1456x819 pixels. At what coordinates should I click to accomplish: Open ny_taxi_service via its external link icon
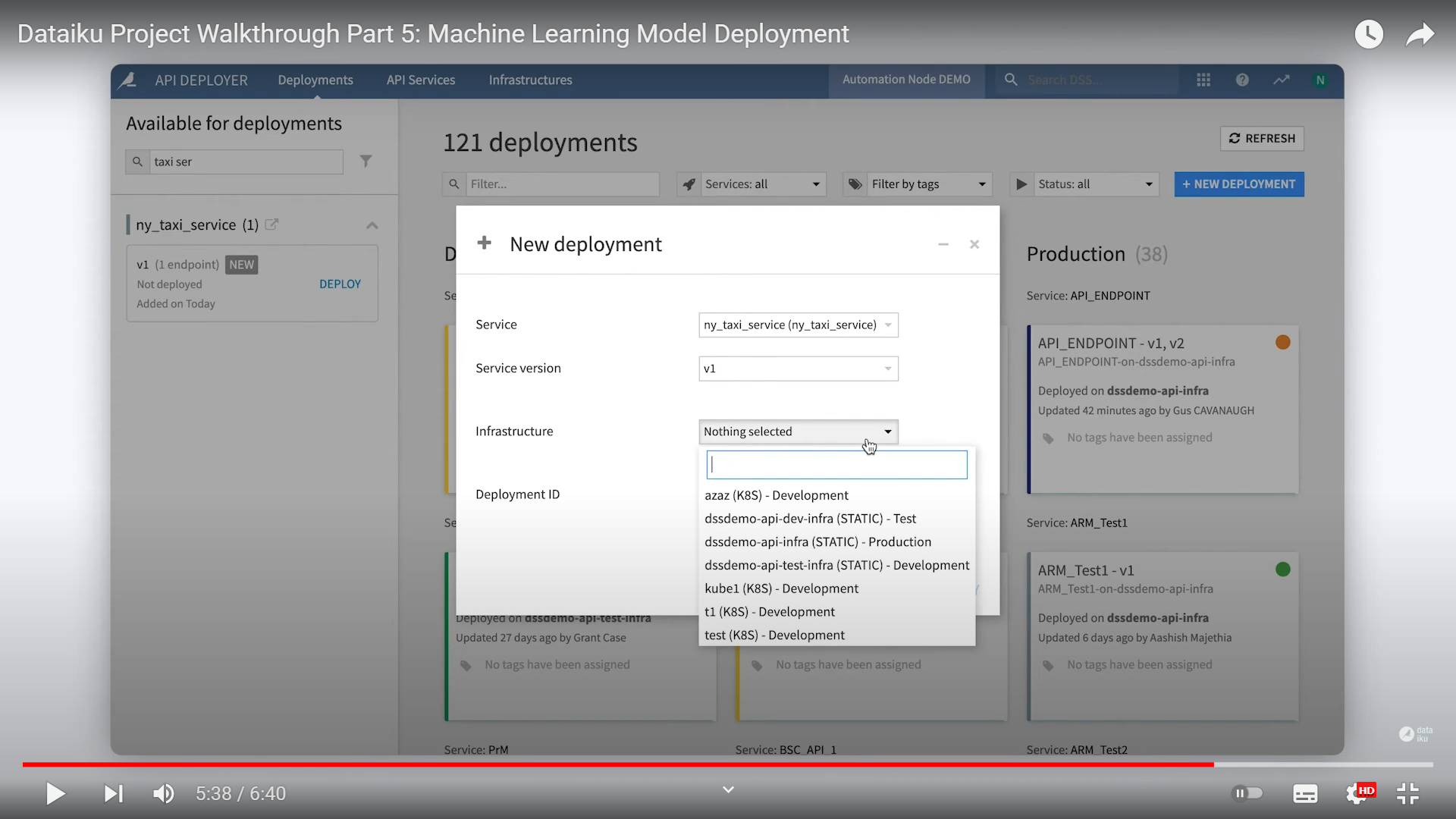271,224
